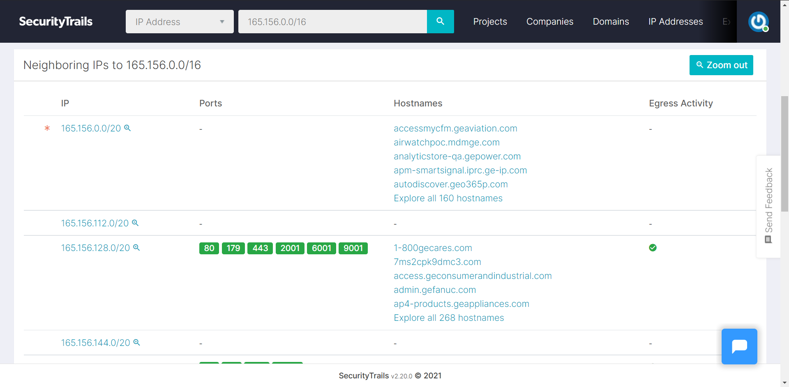Click magnifier icon beside 165.156.128.0/20

click(x=136, y=247)
